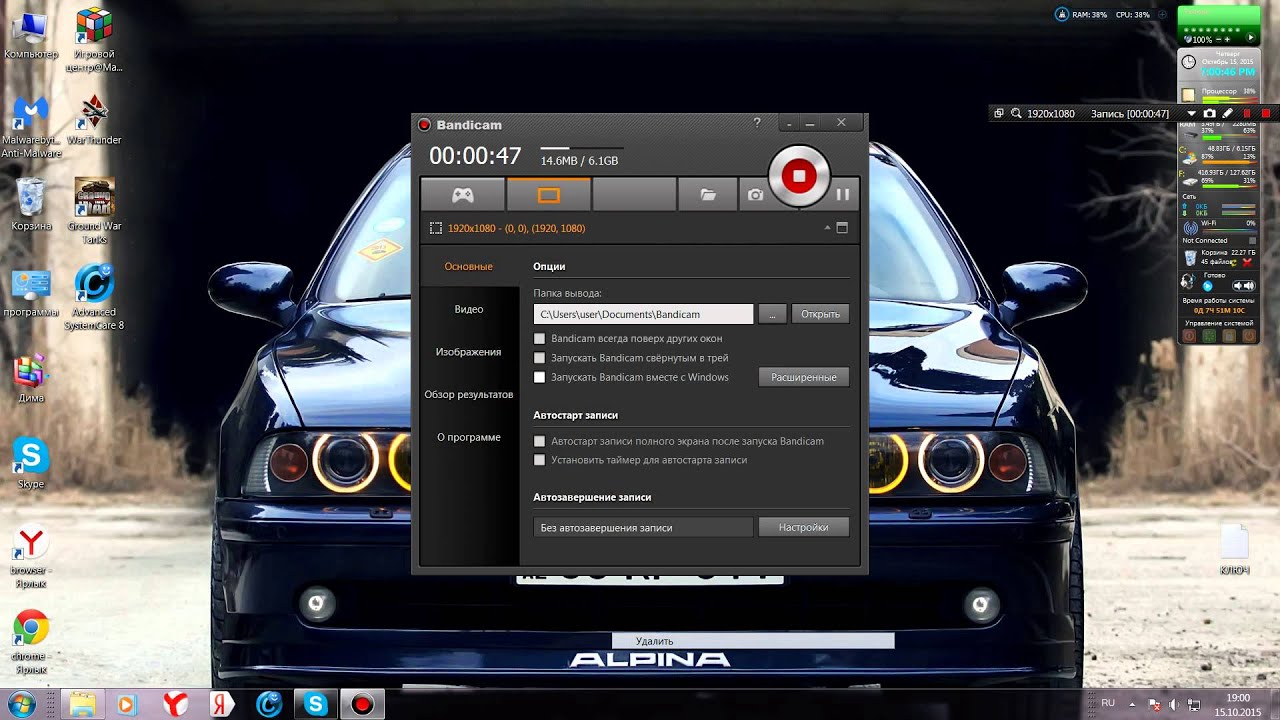Open Skype desktop icon
The image size is (1280, 720).
[x=31, y=463]
